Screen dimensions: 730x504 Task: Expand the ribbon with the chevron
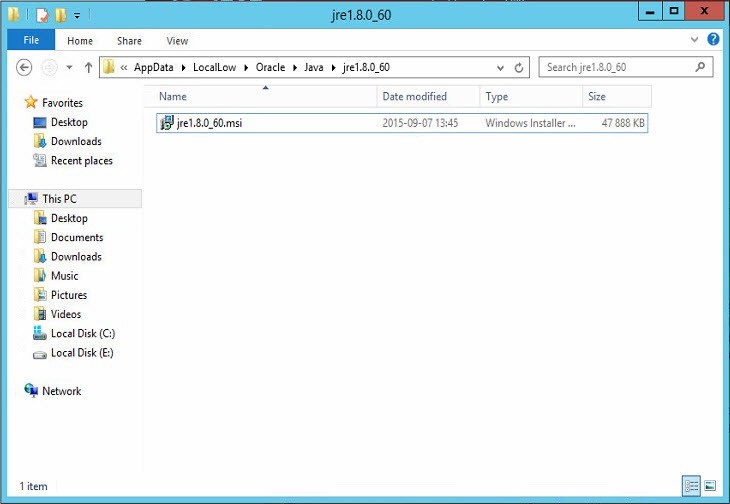point(694,40)
